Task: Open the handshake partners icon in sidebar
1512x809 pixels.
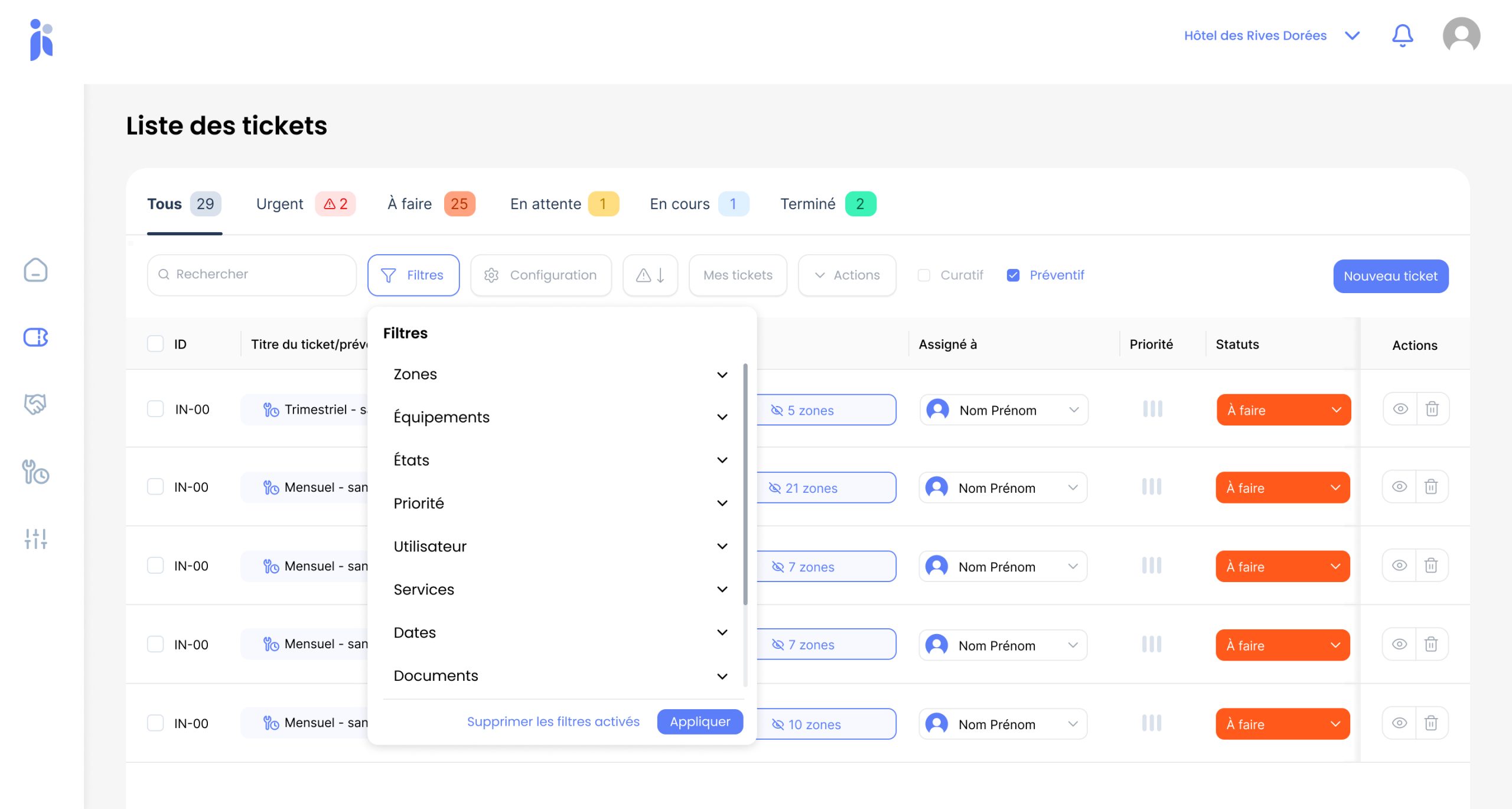Action: [35, 404]
